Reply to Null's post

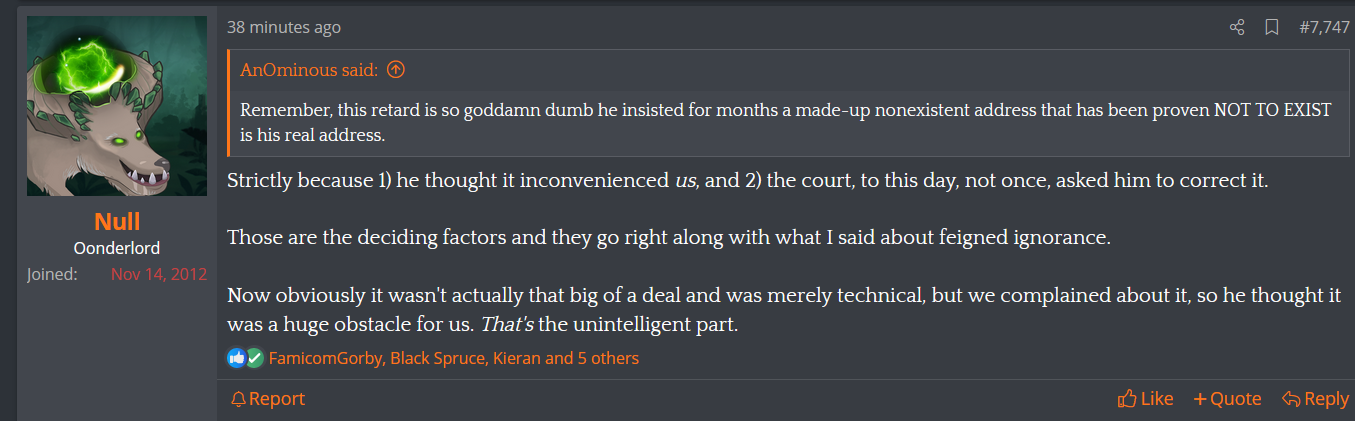[1315, 399]
